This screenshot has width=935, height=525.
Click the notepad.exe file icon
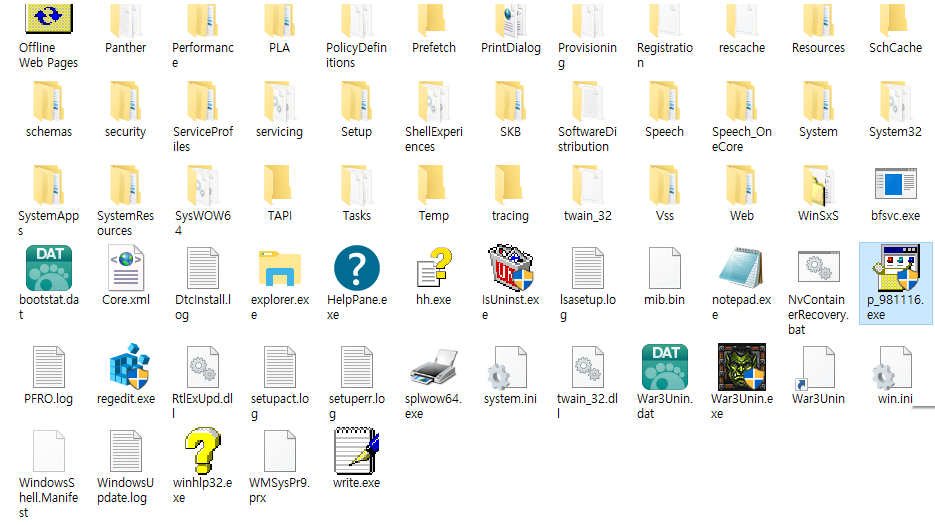point(741,268)
